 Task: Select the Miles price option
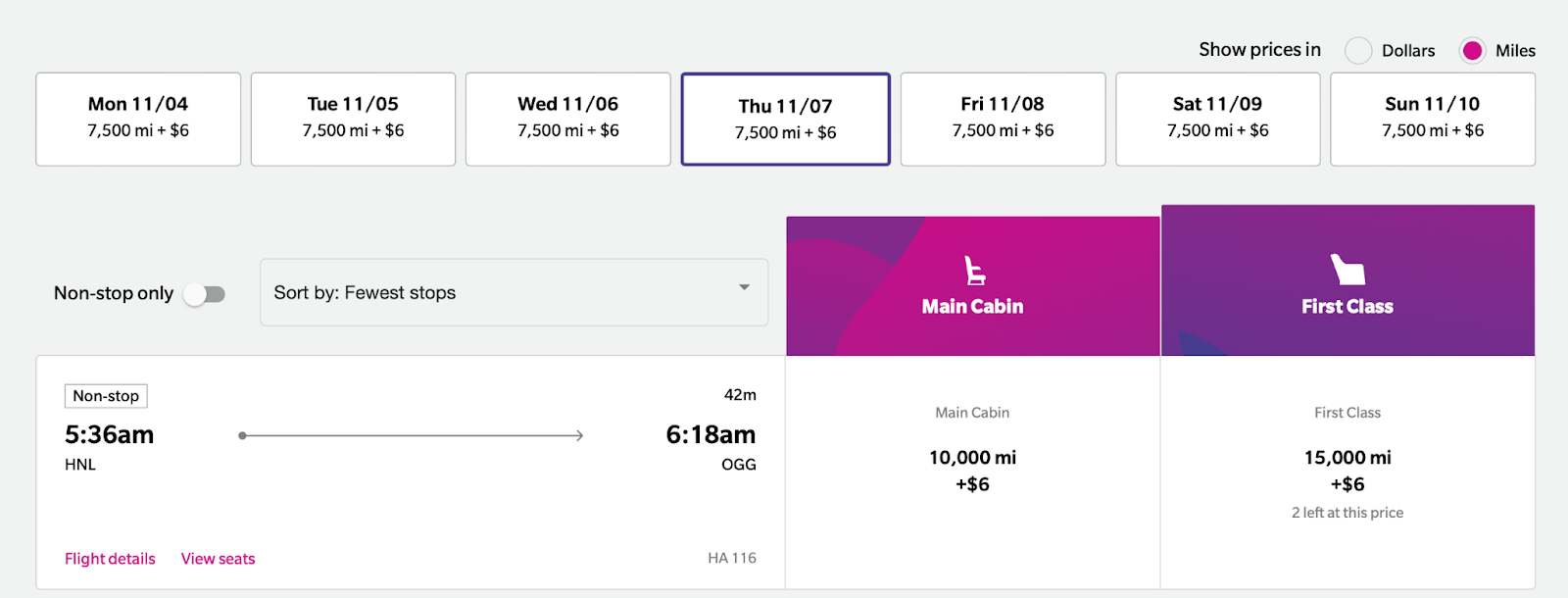coord(1472,51)
